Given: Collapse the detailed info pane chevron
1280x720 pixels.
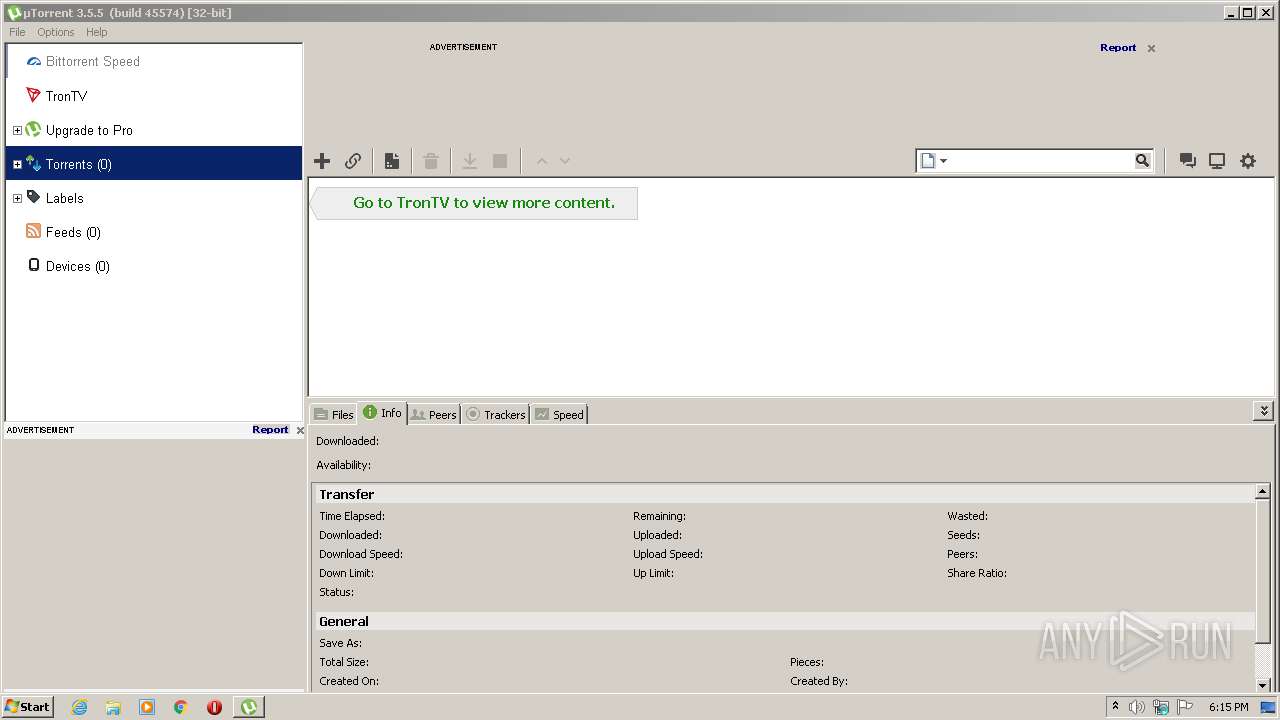Looking at the screenshot, I should [x=1264, y=411].
